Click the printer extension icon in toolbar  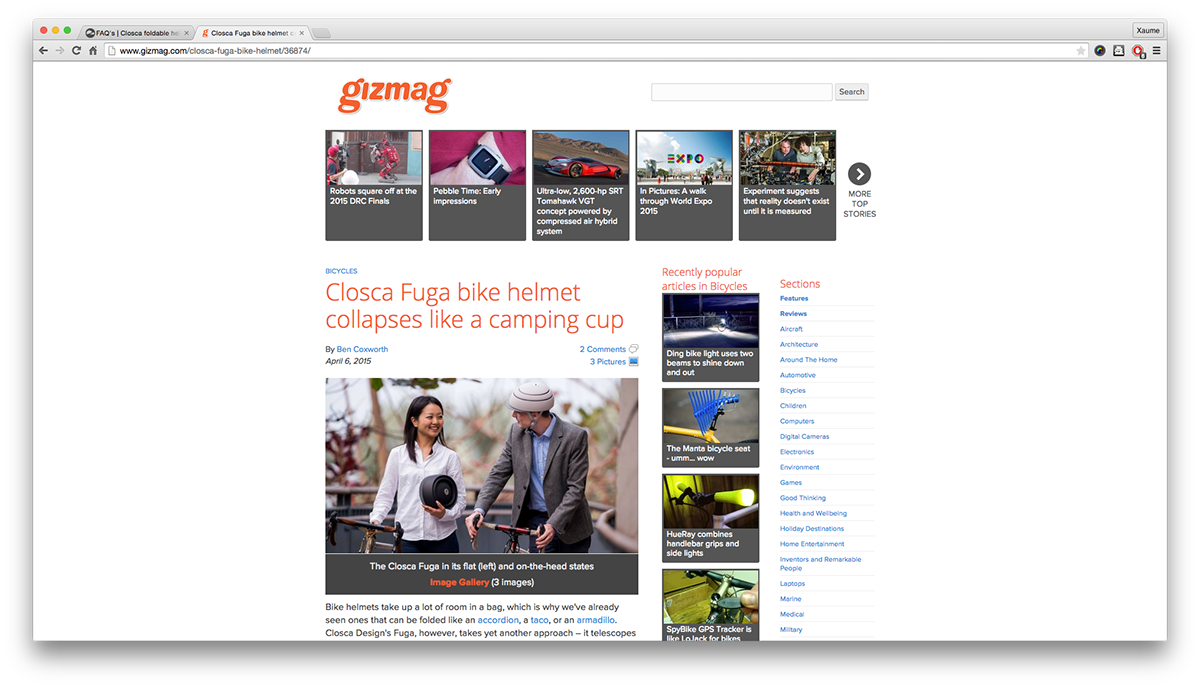(x=1119, y=50)
